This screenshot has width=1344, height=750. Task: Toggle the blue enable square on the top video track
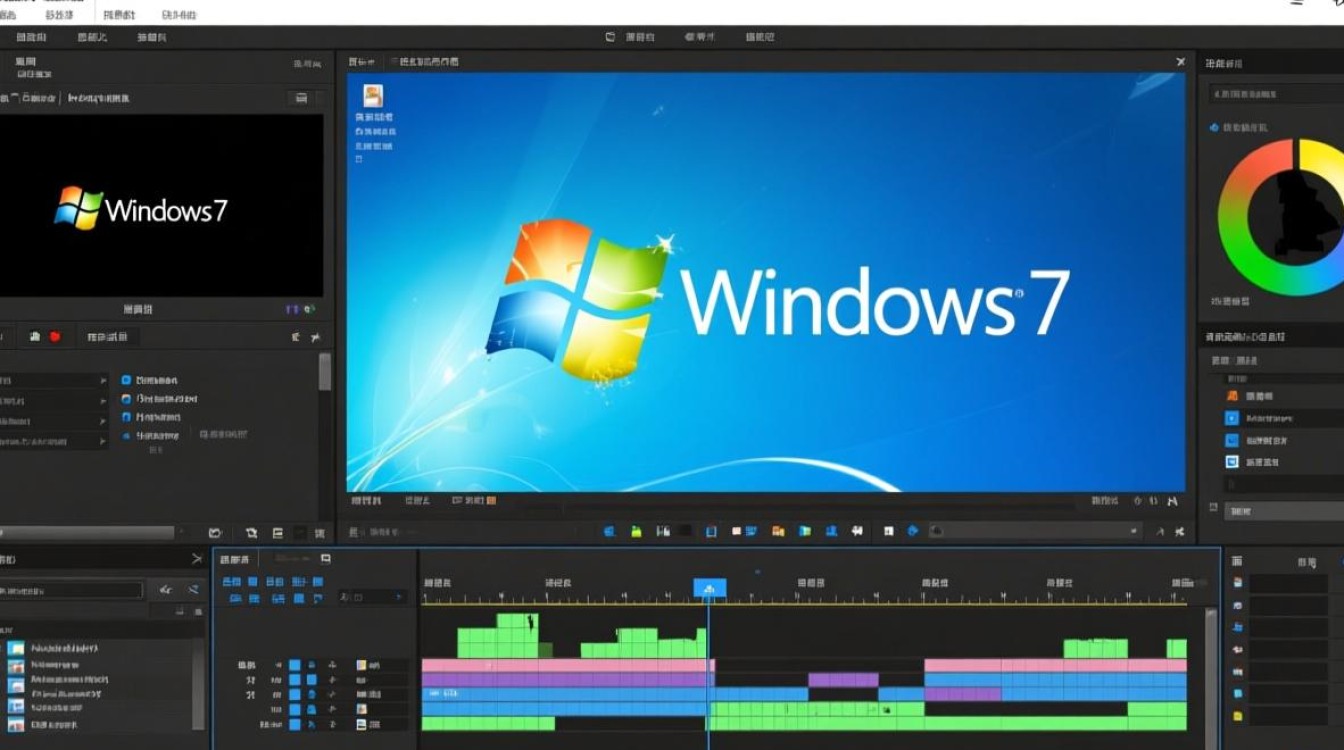pos(295,665)
